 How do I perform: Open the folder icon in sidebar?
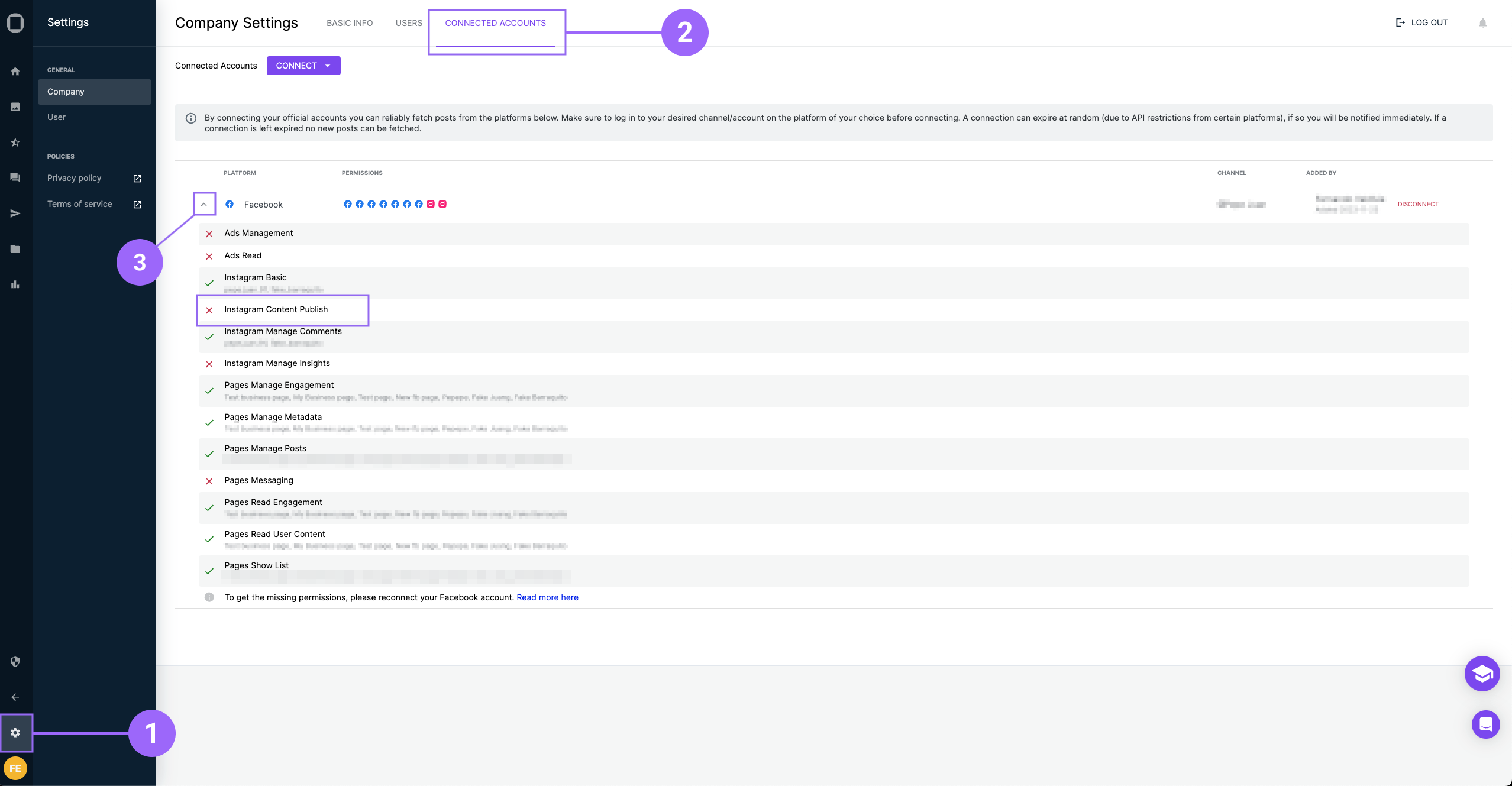tap(15, 249)
